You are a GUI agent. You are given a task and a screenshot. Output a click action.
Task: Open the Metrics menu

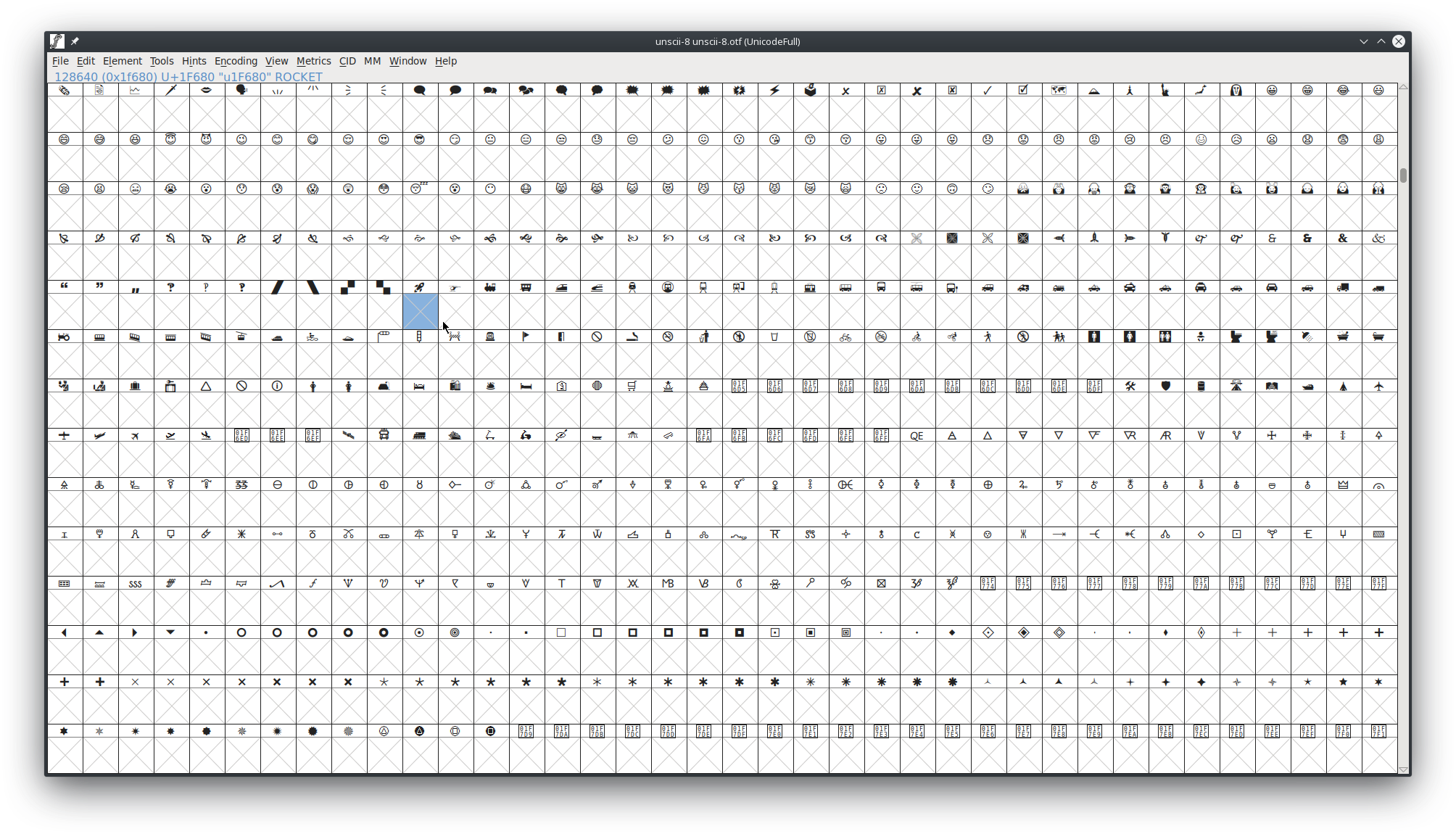[313, 61]
